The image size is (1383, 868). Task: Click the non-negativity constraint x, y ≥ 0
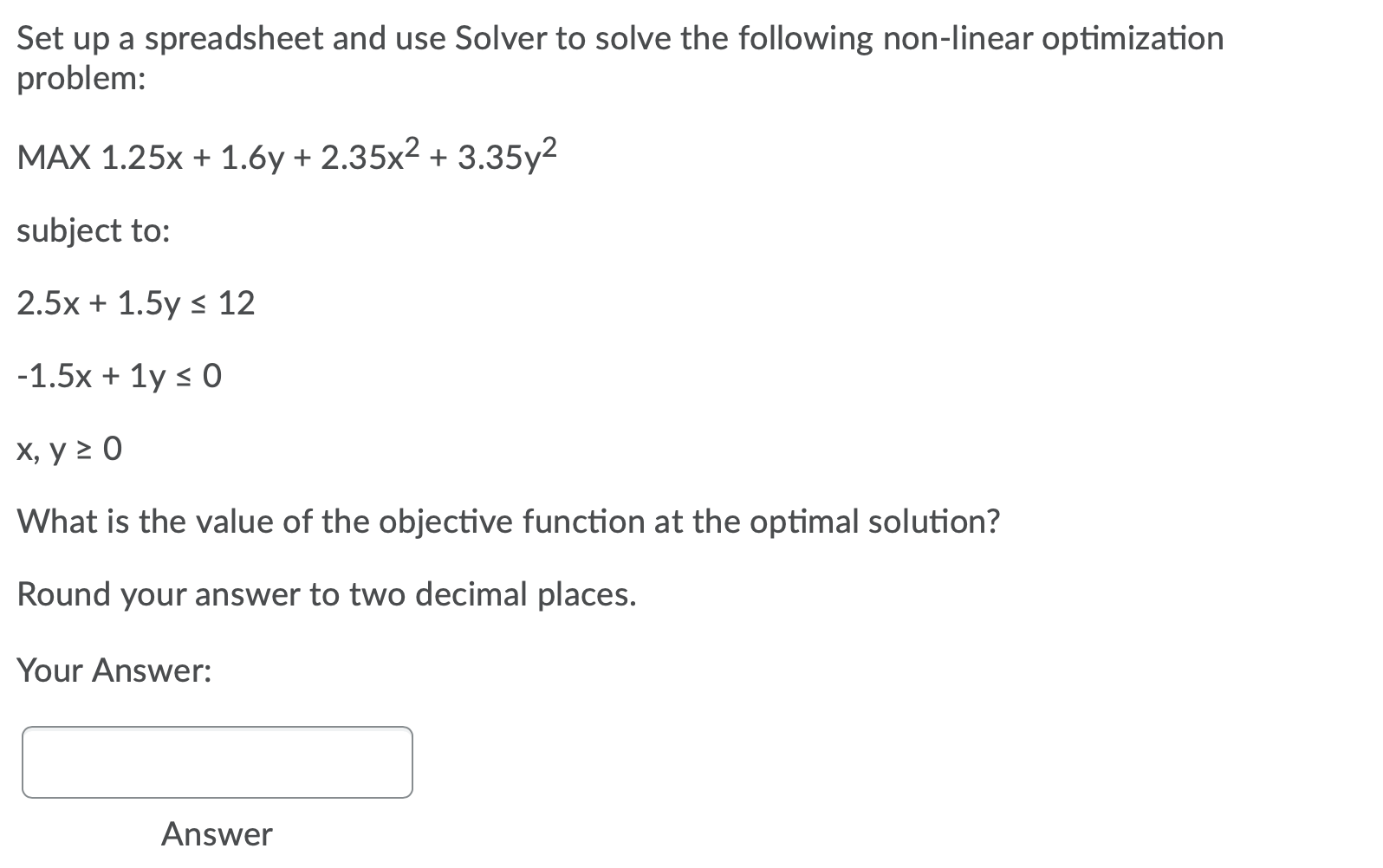coord(68,449)
